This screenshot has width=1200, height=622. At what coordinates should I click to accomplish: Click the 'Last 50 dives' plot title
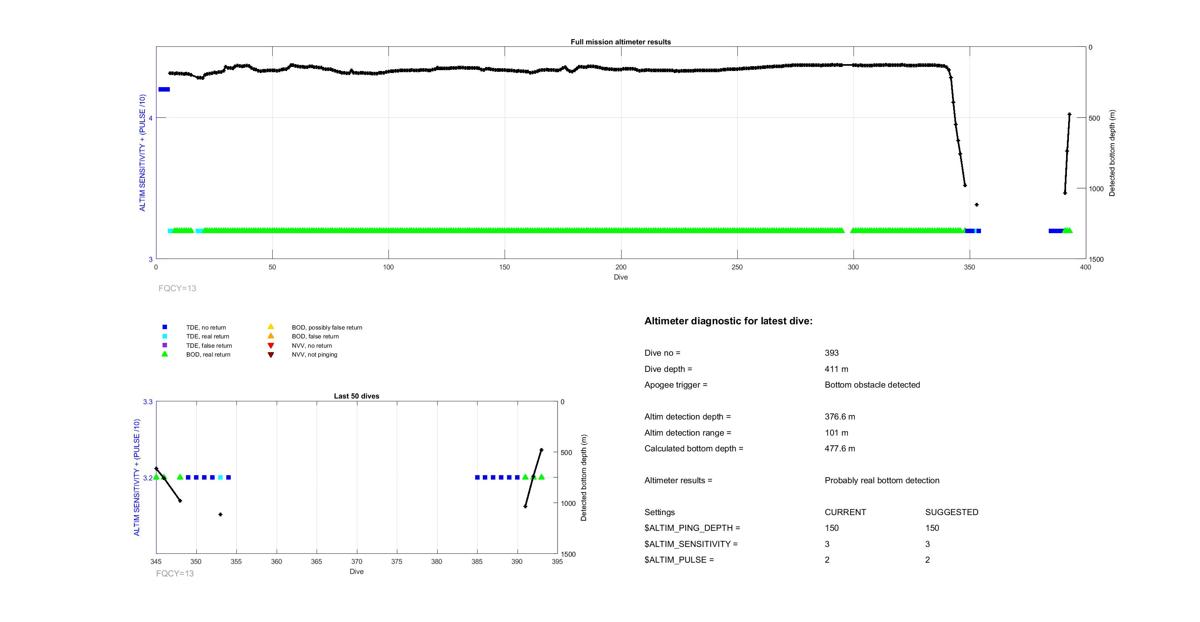(356, 396)
